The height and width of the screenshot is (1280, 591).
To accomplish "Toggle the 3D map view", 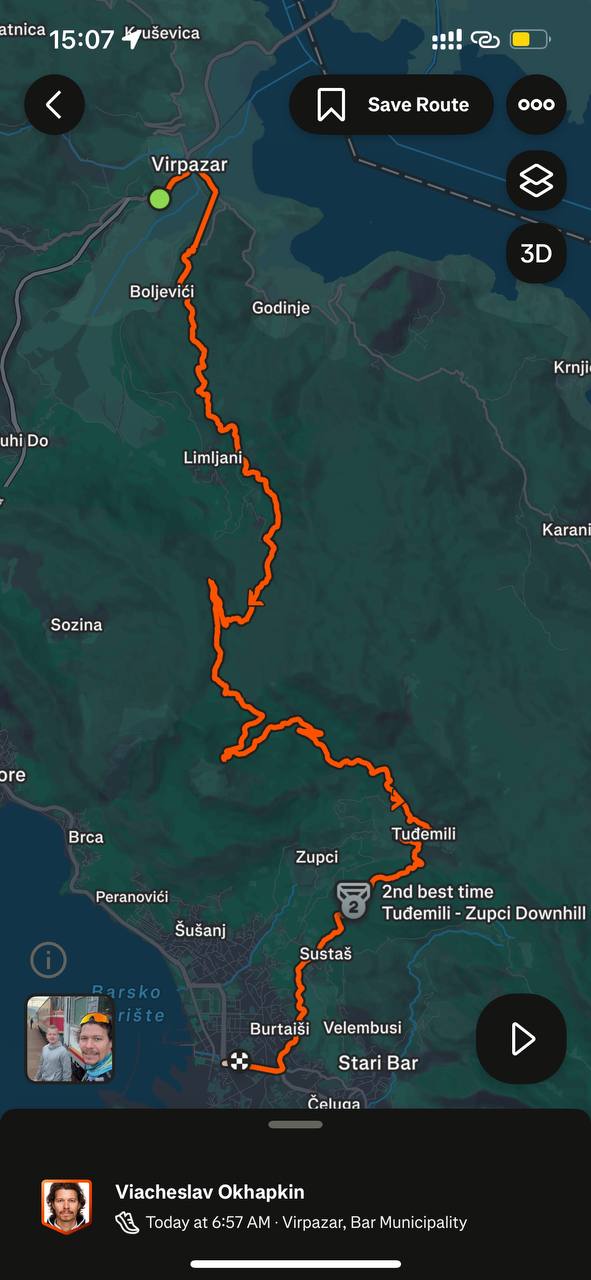I will [536, 253].
